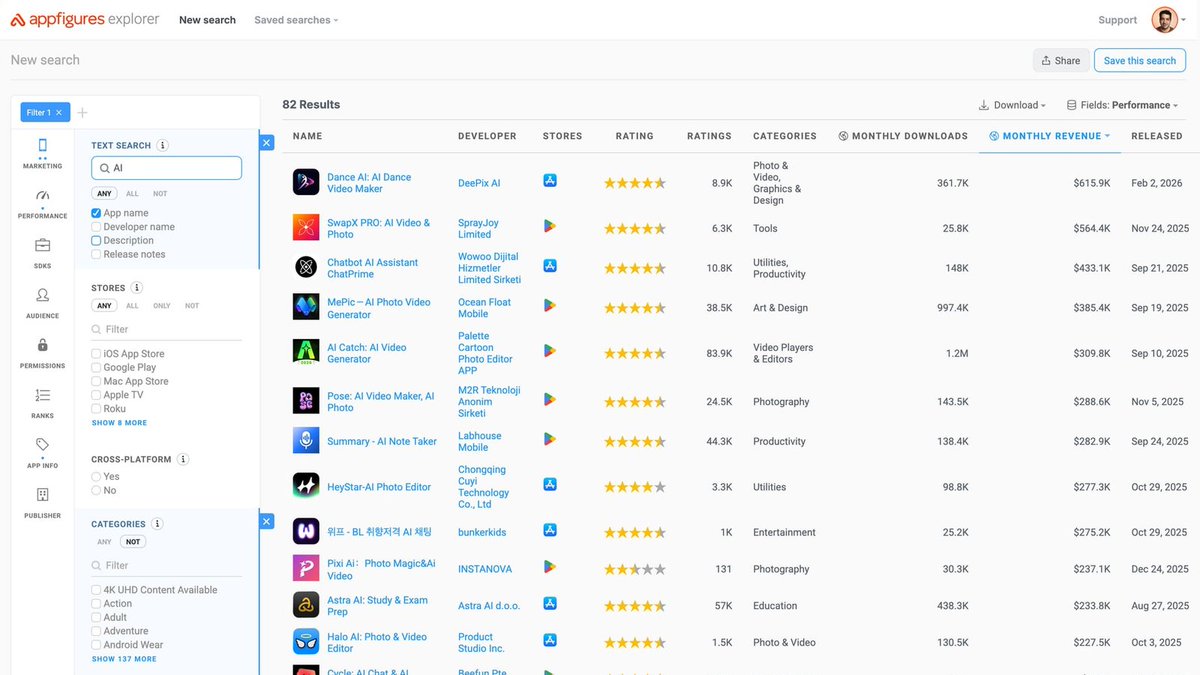1200x675 pixels.
Task: Sort by Monthly Downloads column
Action: [903, 136]
